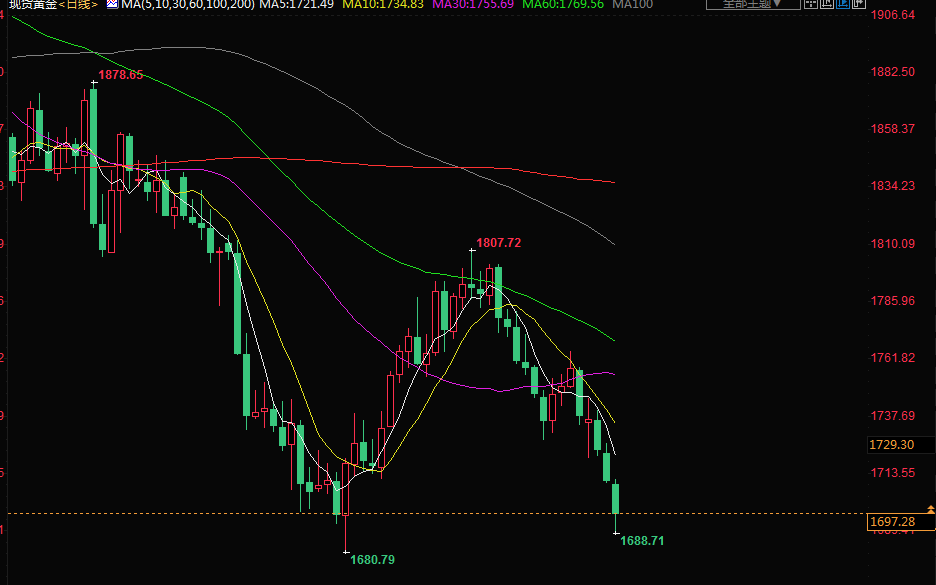The width and height of the screenshot is (936, 585).
Task: Switch the 日线 period label
Action: point(78,5)
